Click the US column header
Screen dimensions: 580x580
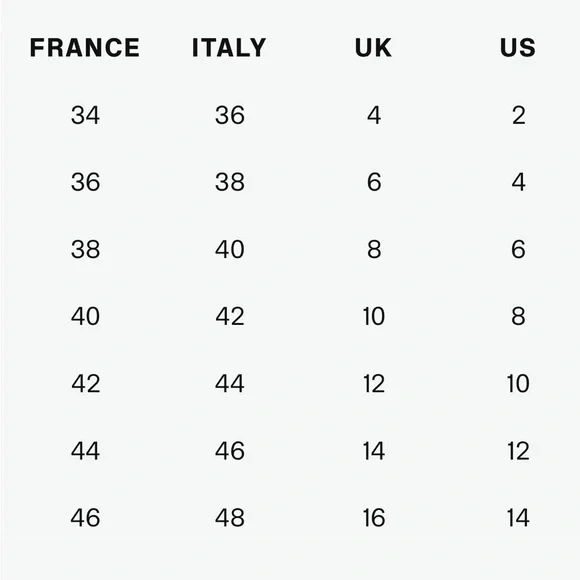tap(517, 48)
